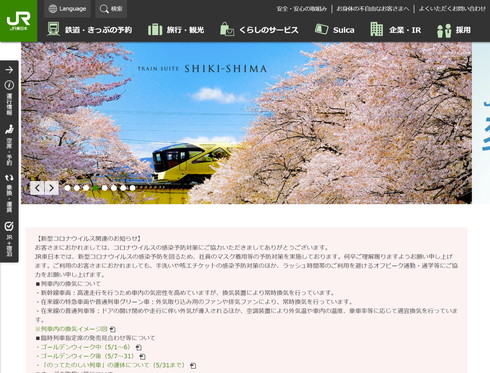
Task: Select the seventh carousel dot
Action: tap(123, 188)
